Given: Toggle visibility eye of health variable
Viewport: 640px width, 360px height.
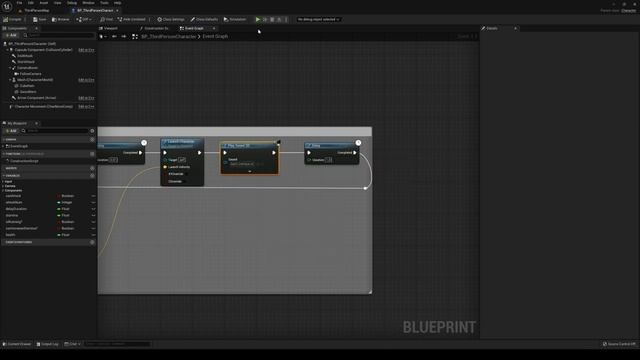Looking at the screenshot, I should [93, 235].
